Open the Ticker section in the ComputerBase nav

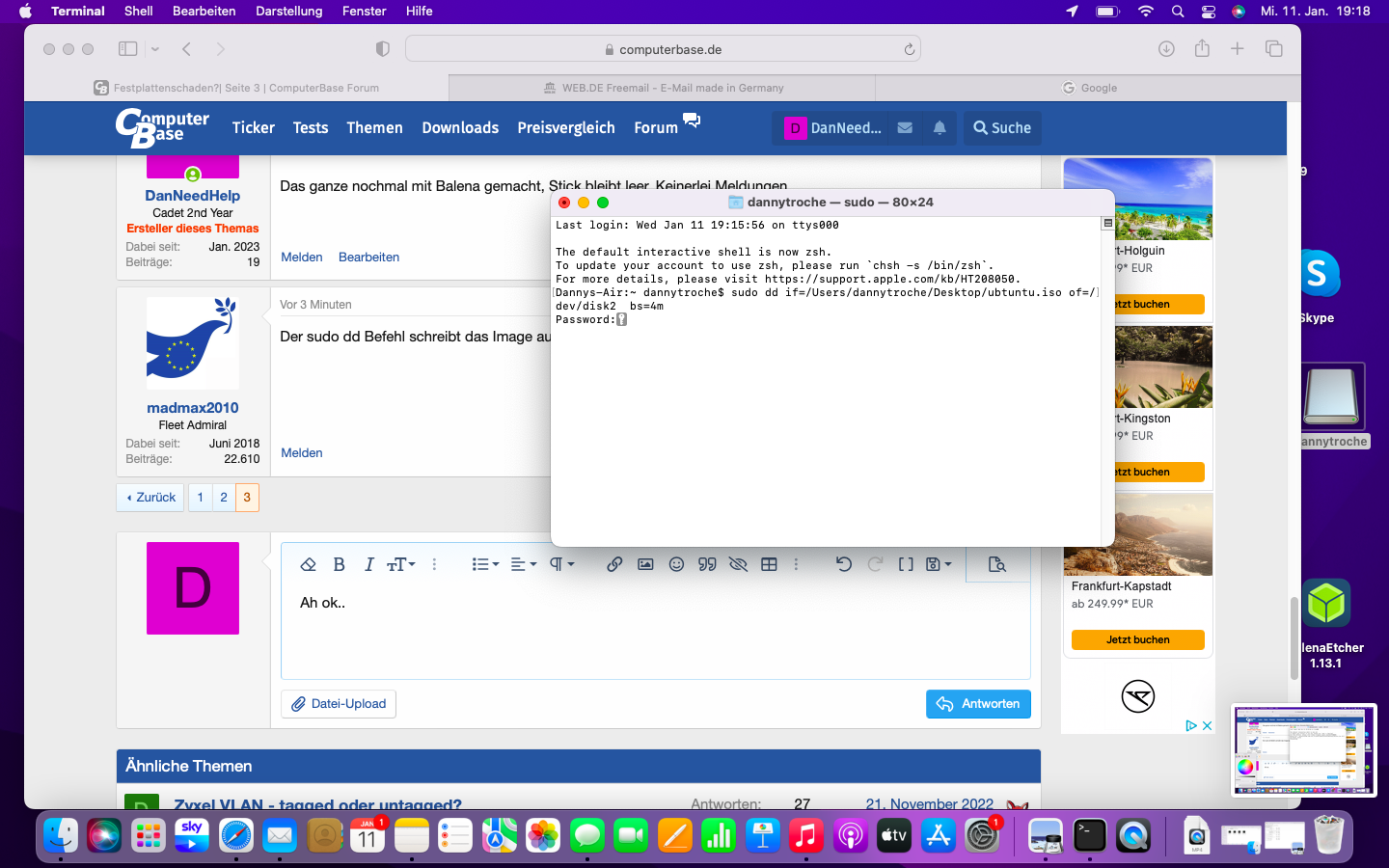(x=254, y=127)
